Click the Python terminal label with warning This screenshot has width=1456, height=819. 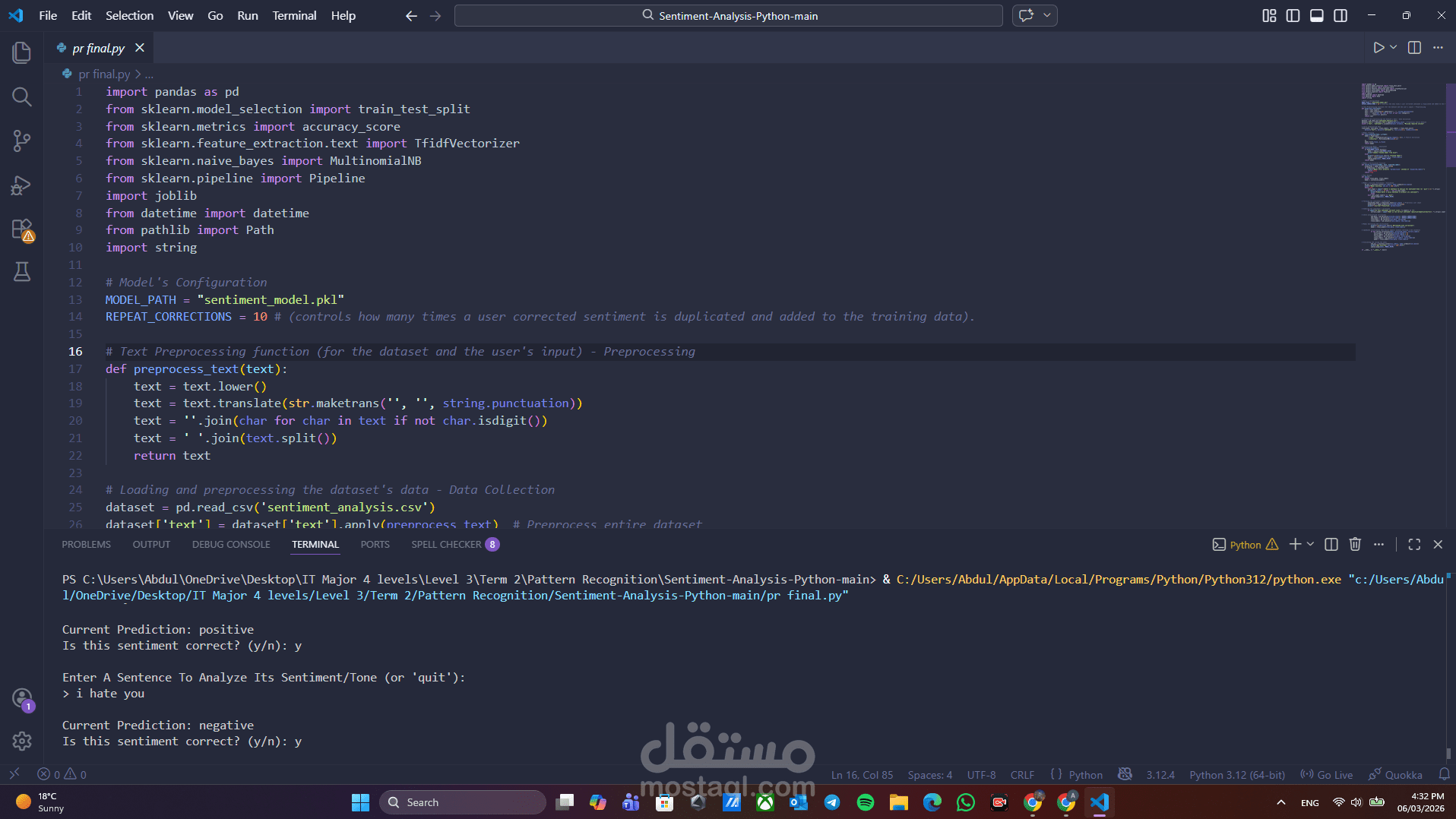(x=1245, y=544)
